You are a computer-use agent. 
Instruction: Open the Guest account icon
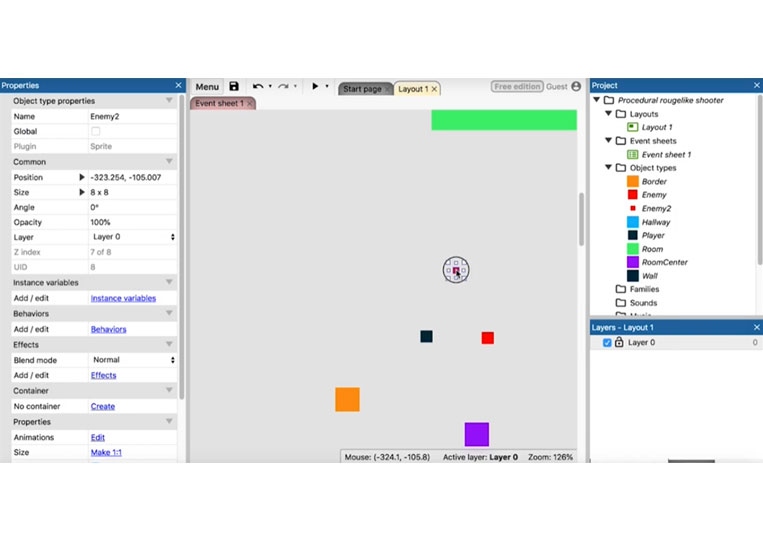[576, 86]
